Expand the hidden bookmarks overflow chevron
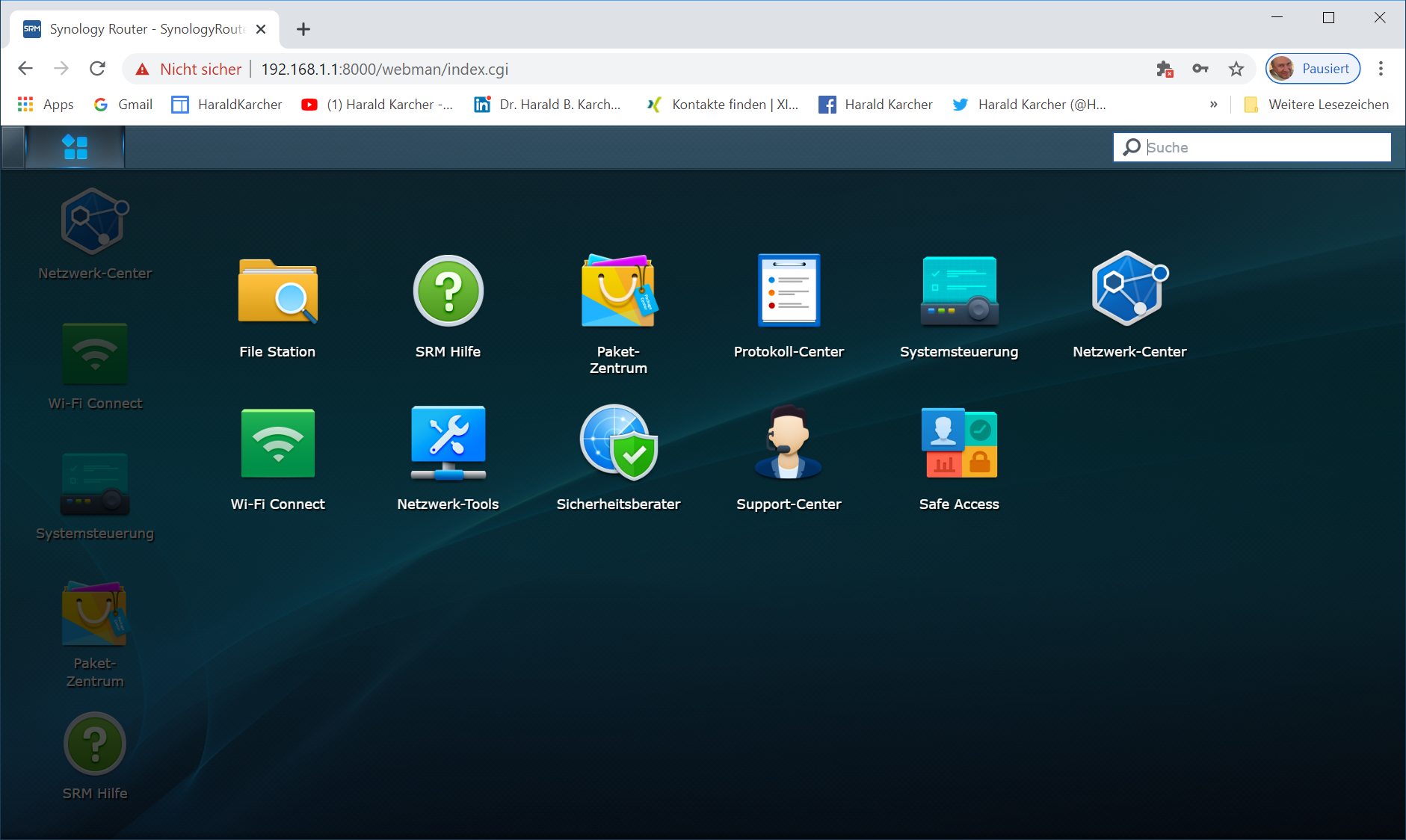Image resolution: width=1406 pixels, height=840 pixels. pos(1213,105)
